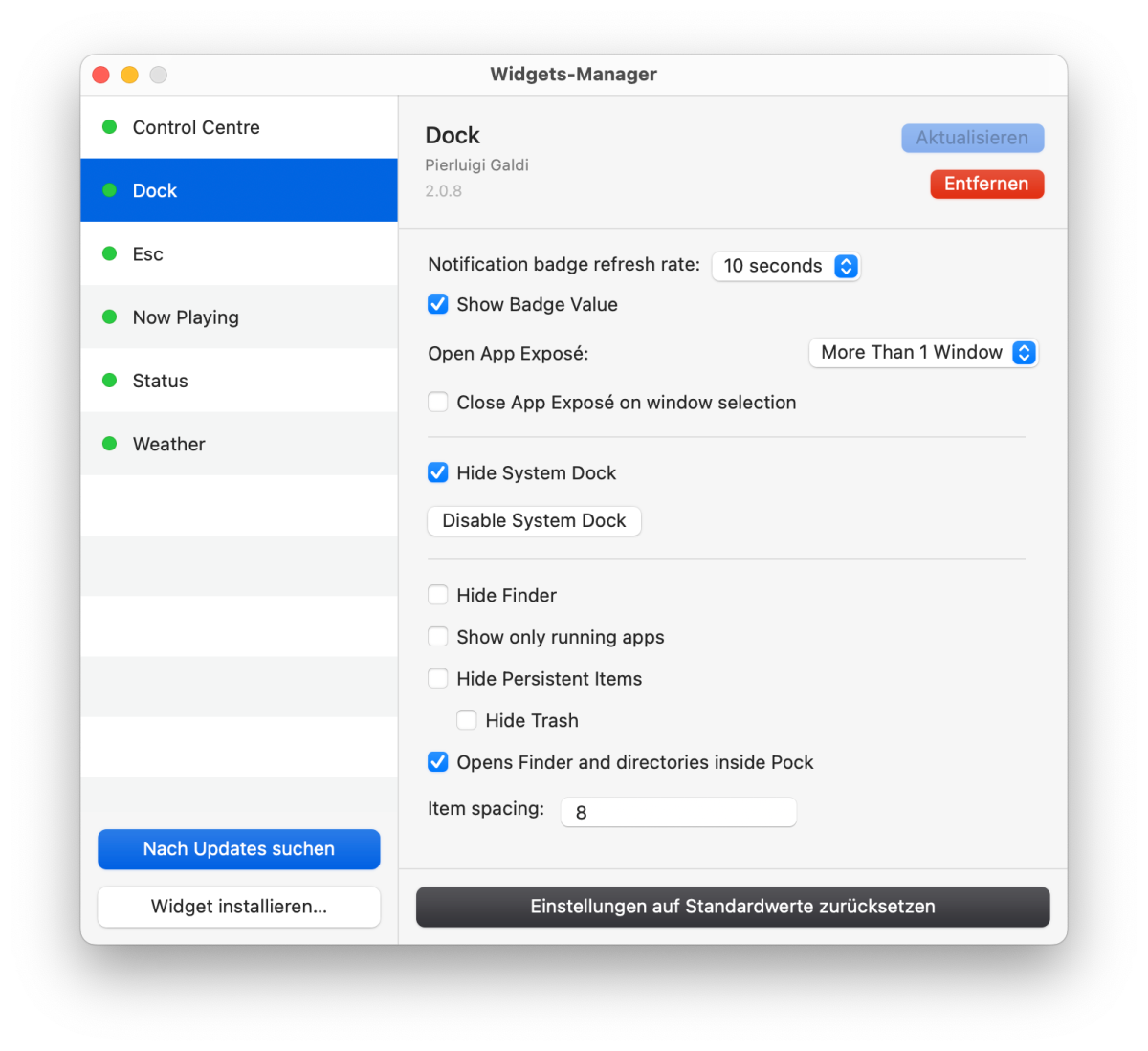Click into the Item spacing field

click(x=678, y=812)
